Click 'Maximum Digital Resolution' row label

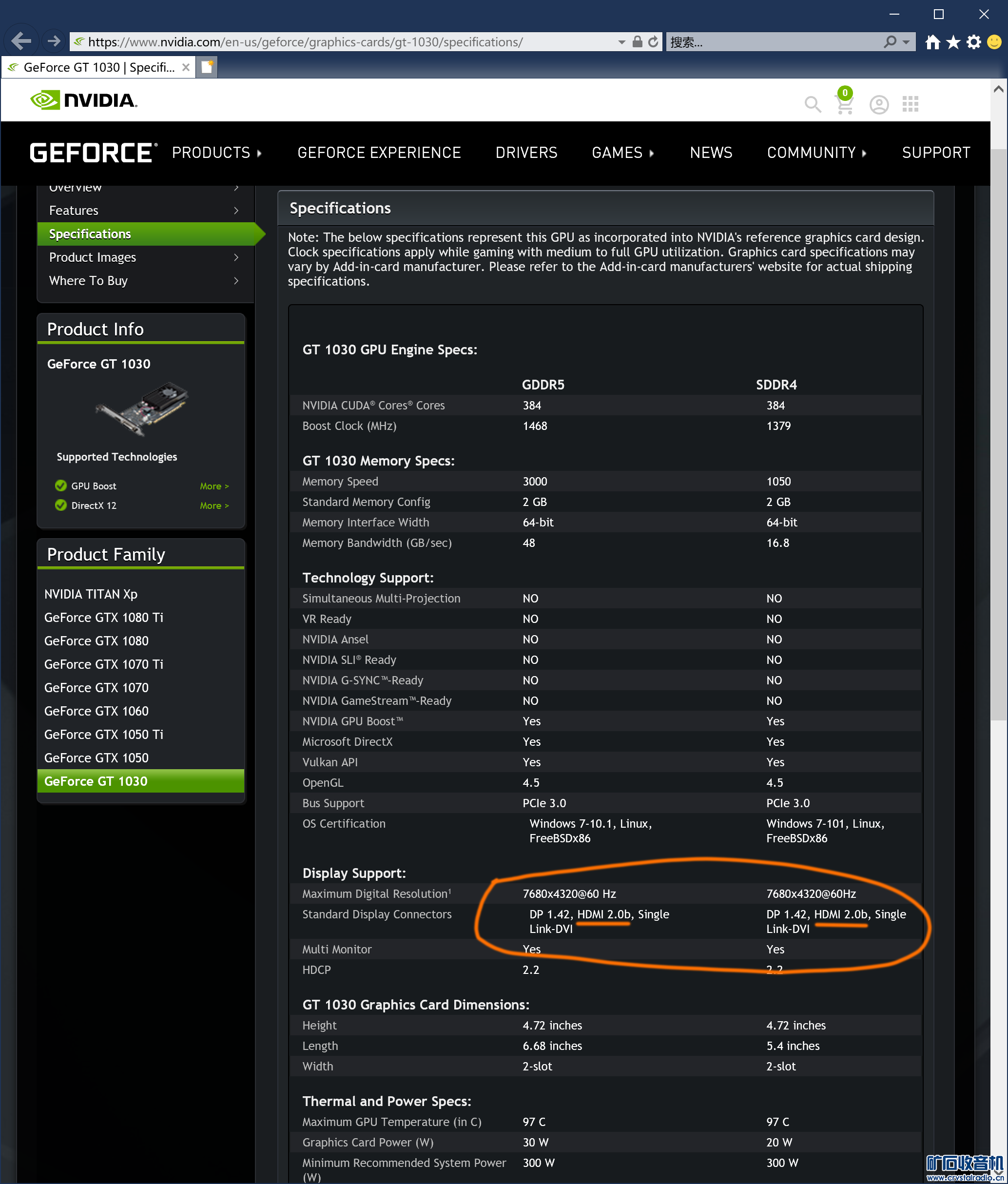(377, 893)
